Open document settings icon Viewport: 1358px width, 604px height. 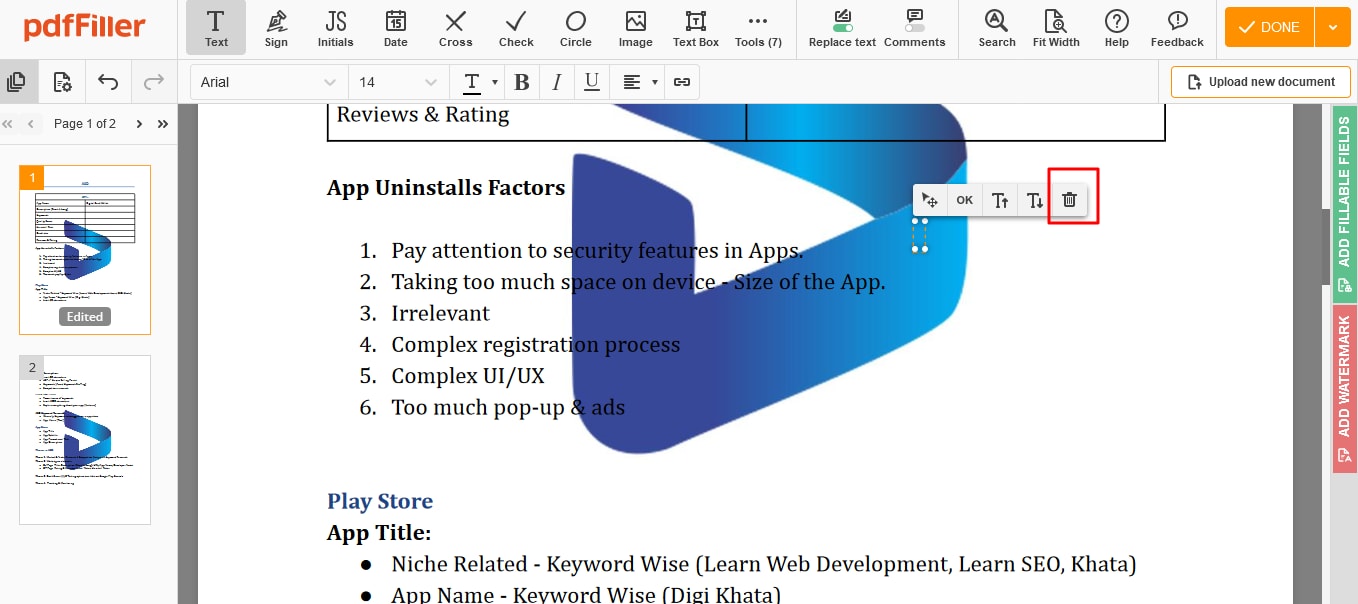click(x=62, y=82)
